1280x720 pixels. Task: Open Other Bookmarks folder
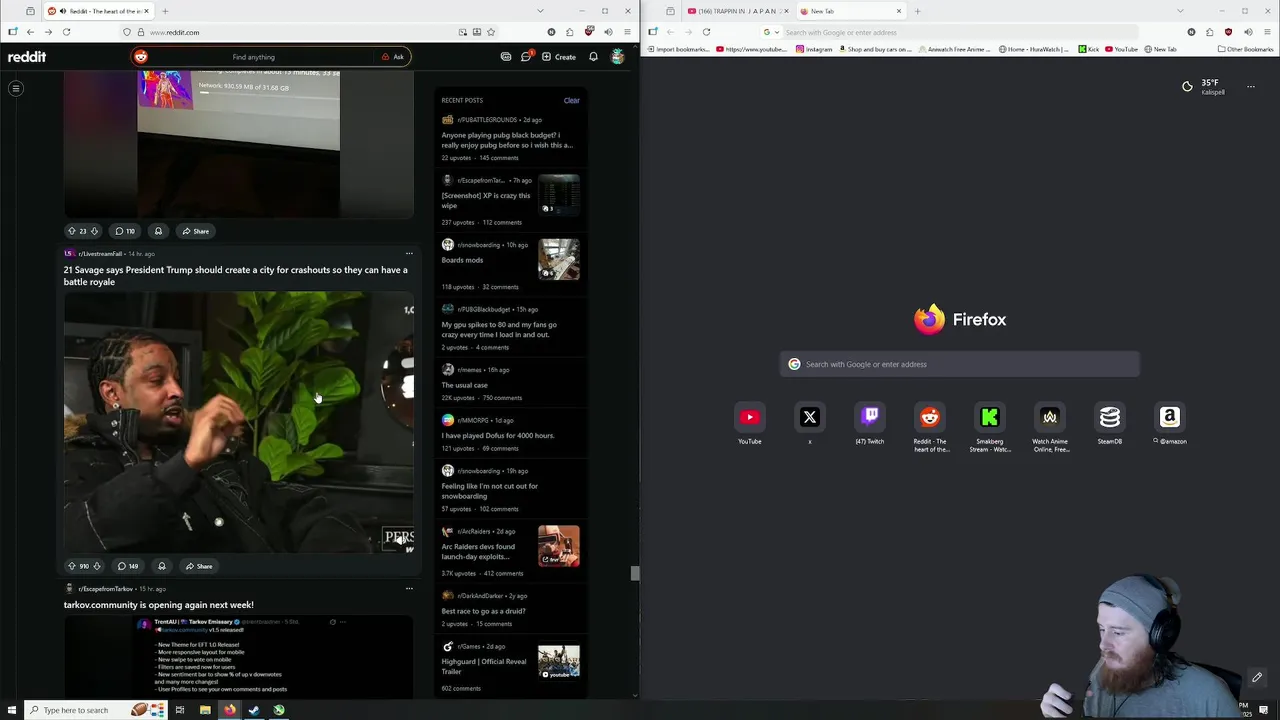pyautogui.click(x=1245, y=49)
